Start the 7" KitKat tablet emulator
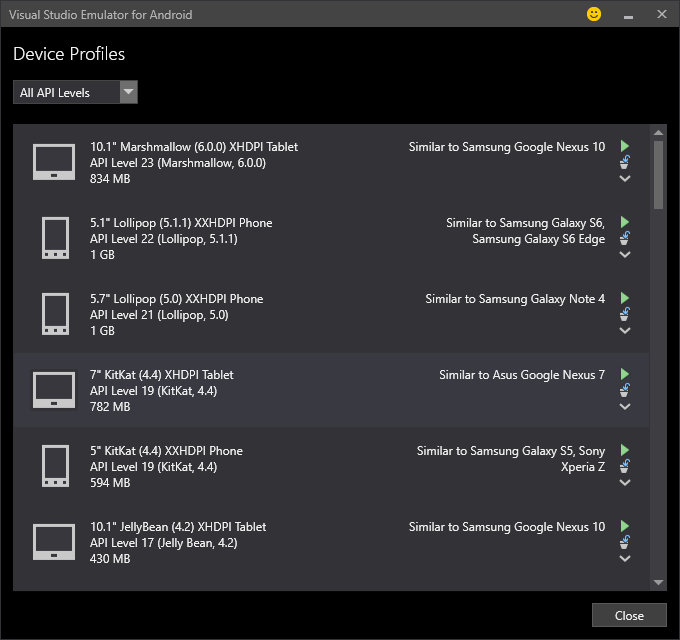Viewport: 680px width, 640px height. [625, 374]
